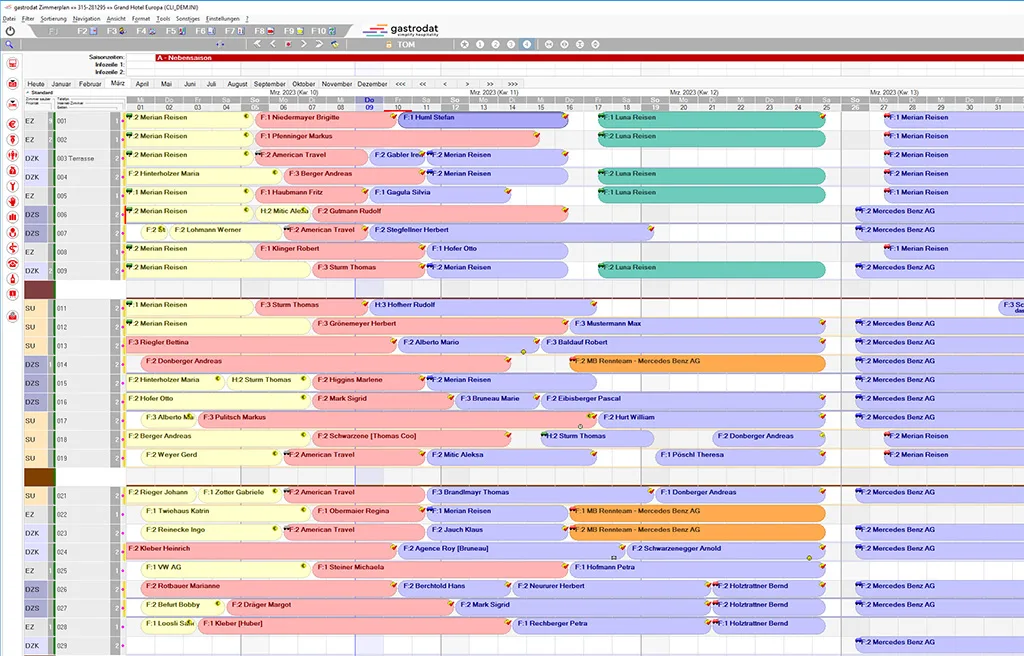Screen dimensions: 1024x656
Task: Click the euro icon in left sidebar
Action: click(12, 124)
